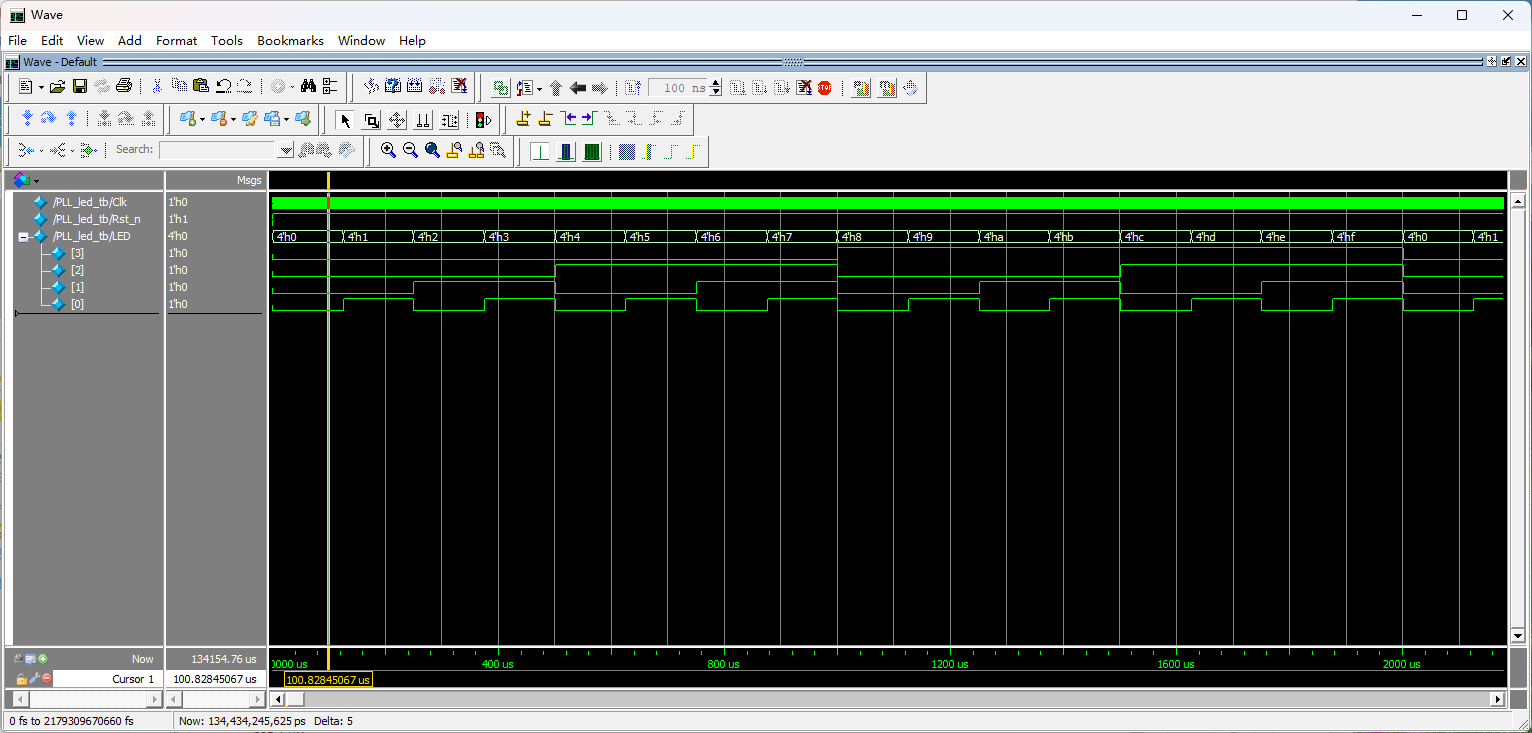Click the wrench cursor properties icon
This screenshot has width=1532, height=733.
[x=34, y=678]
